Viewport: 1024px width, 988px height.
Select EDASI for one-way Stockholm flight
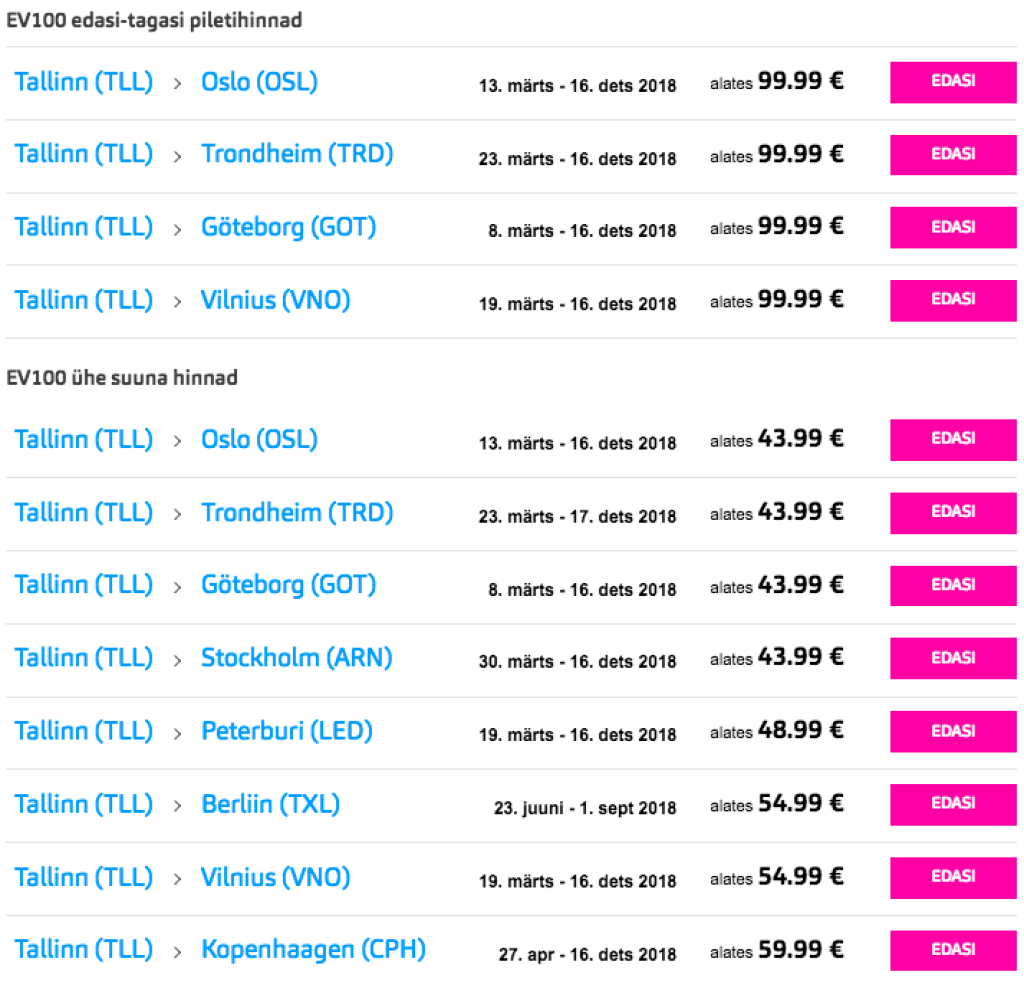952,659
